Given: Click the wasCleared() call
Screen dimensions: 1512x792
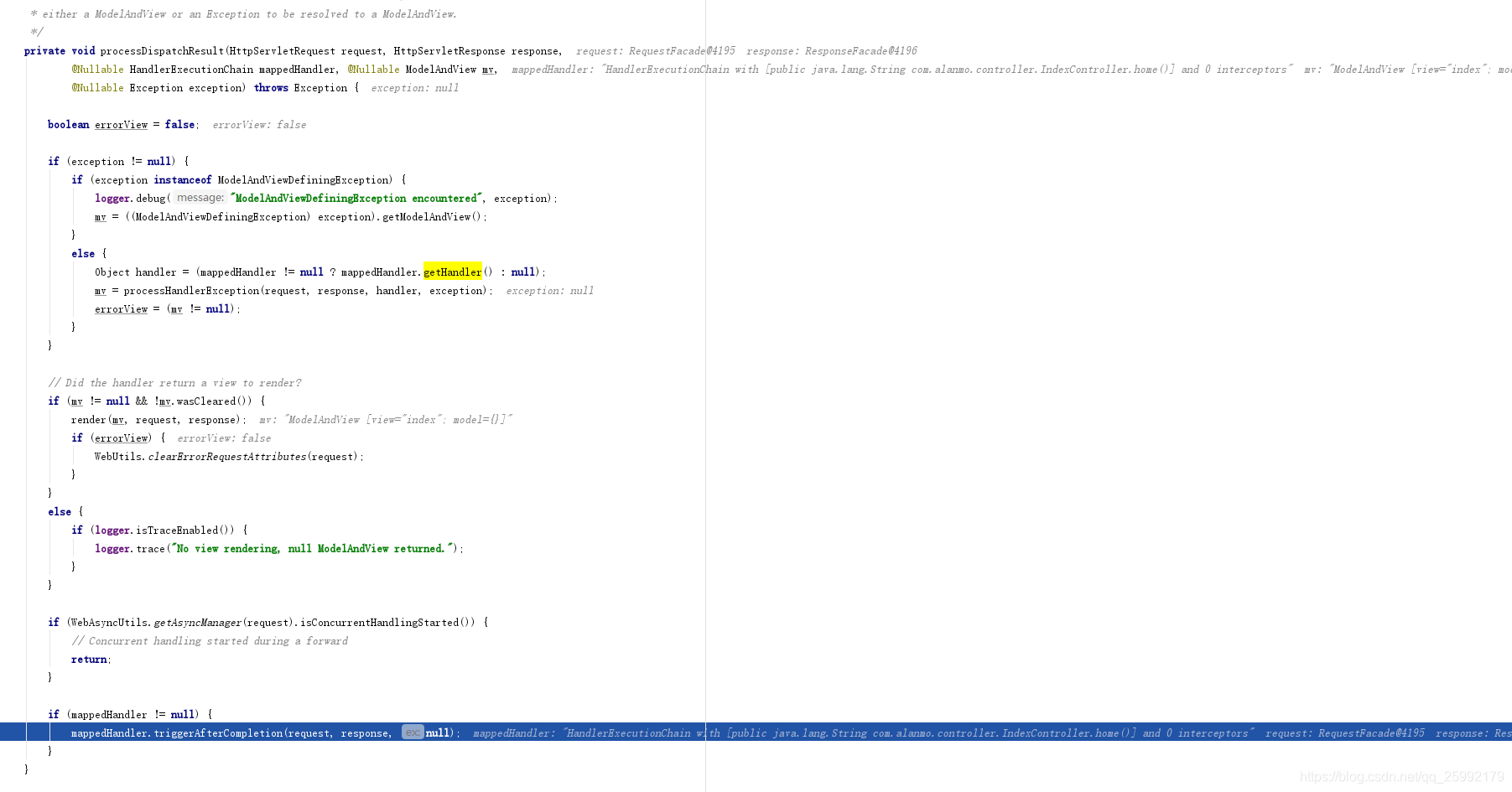Looking at the screenshot, I should 214,401.
